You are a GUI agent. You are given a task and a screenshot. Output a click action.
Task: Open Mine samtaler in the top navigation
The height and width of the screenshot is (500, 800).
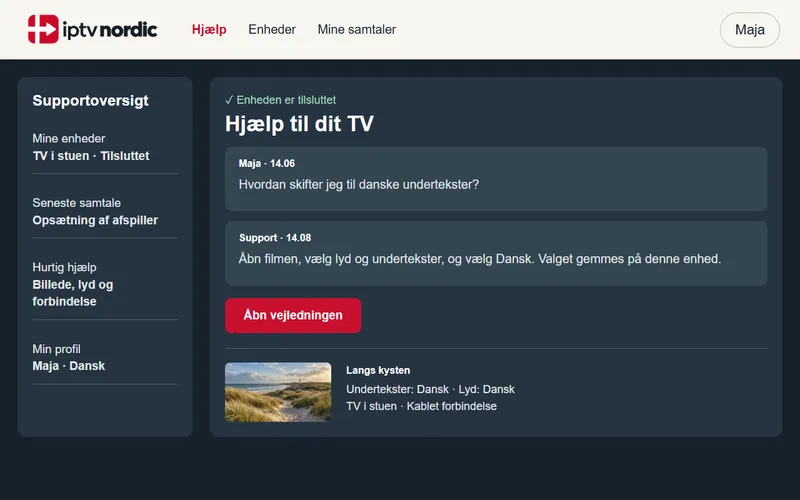(357, 30)
